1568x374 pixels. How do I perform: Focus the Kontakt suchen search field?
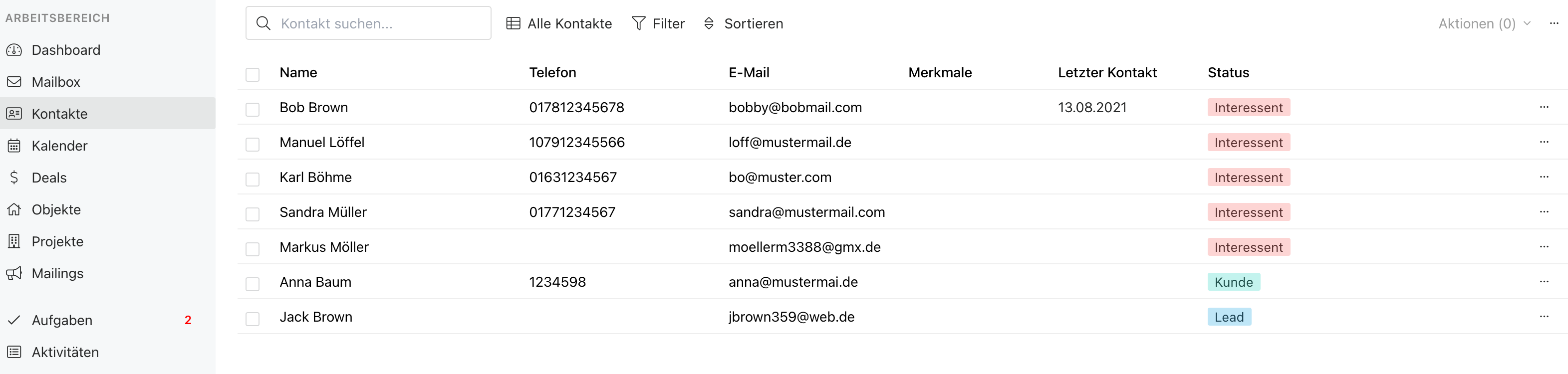tap(368, 23)
